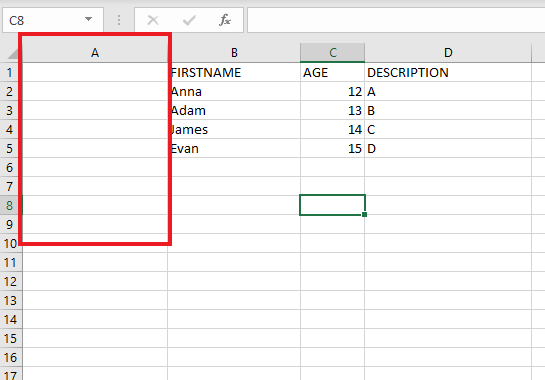Select column B header
545x380 pixels.
pos(234,53)
